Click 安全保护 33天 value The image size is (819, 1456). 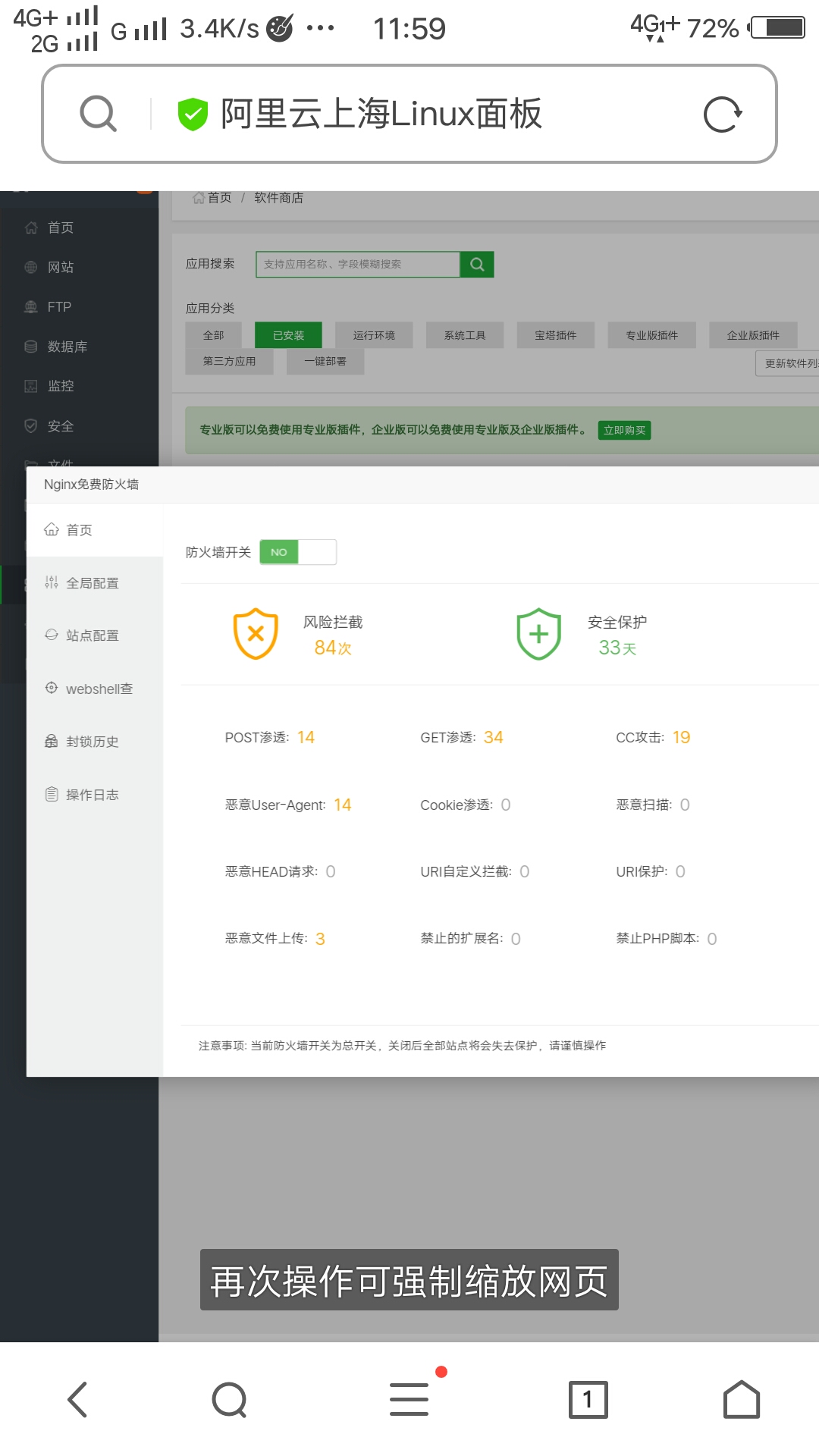click(x=617, y=648)
